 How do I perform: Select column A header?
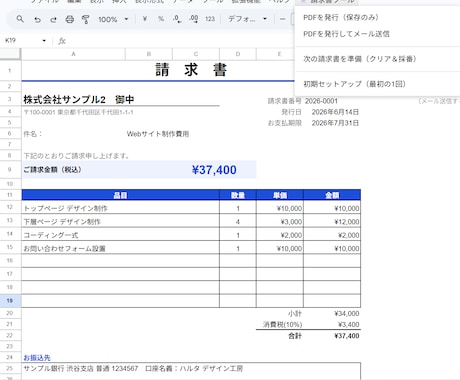pyautogui.click(x=73, y=54)
